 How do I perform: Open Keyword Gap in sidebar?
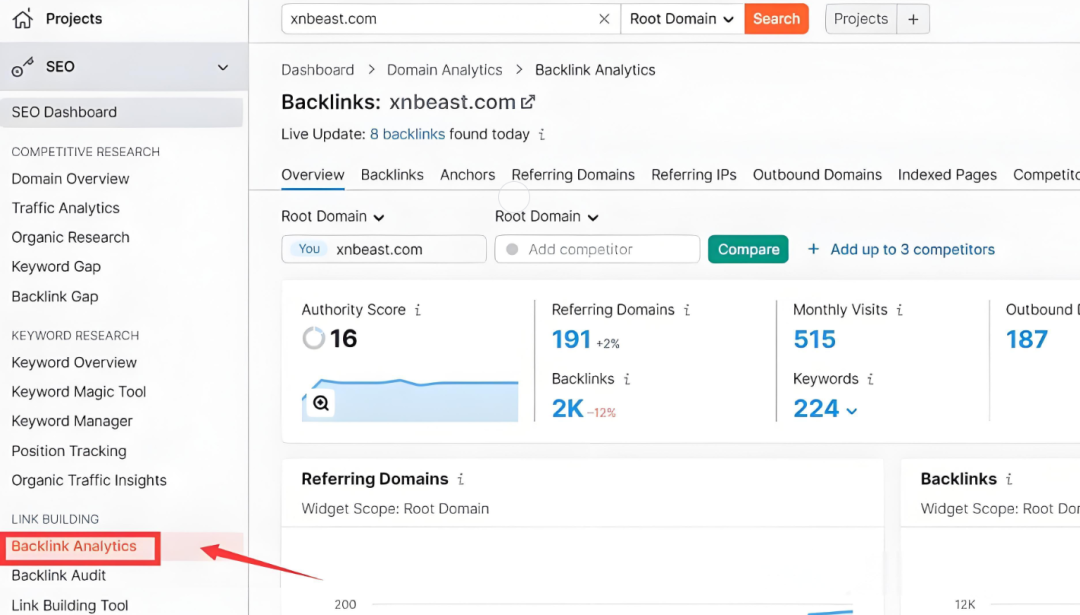point(56,267)
